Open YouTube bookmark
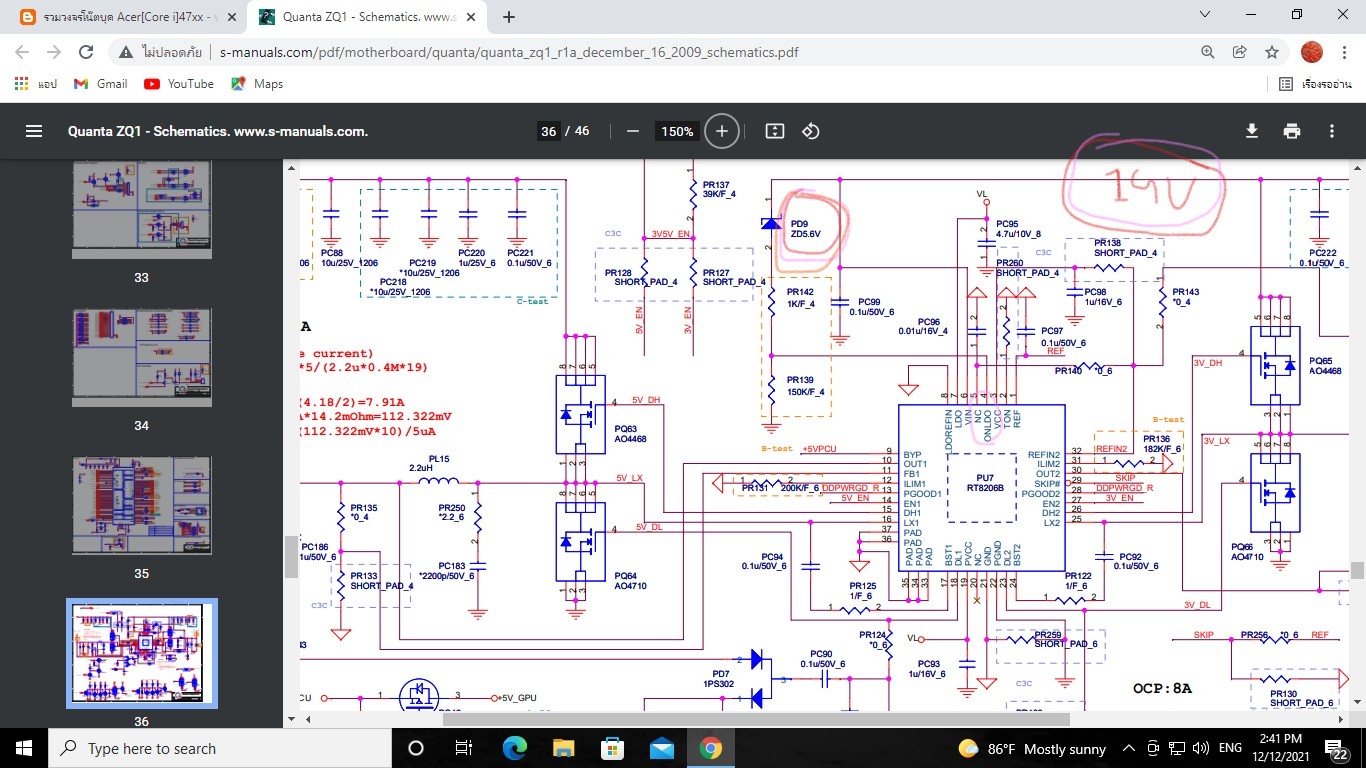Image resolution: width=1366 pixels, height=768 pixels. 179,84
